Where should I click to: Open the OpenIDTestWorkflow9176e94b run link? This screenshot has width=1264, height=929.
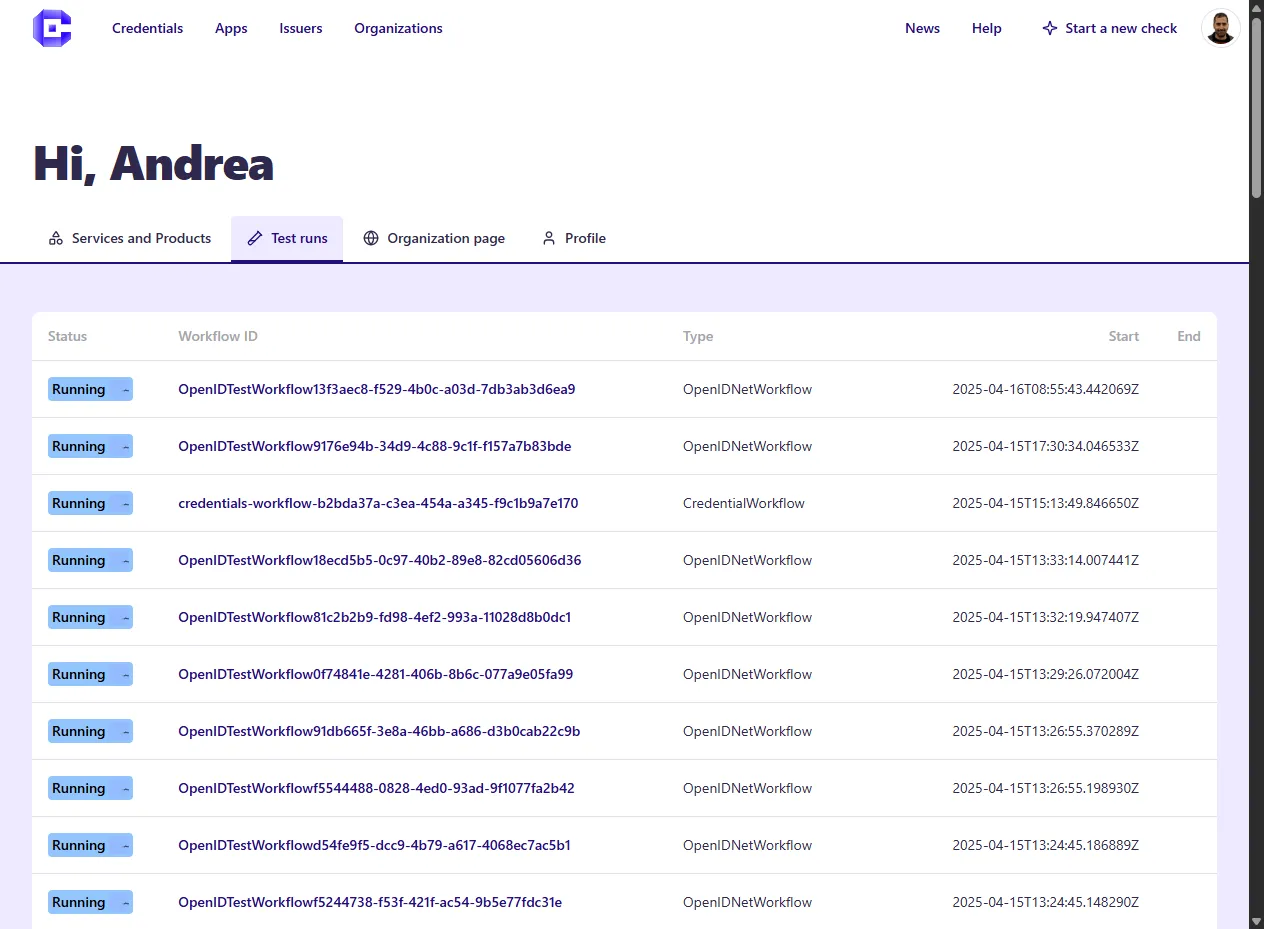pyautogui.click(x=375, y=446)
